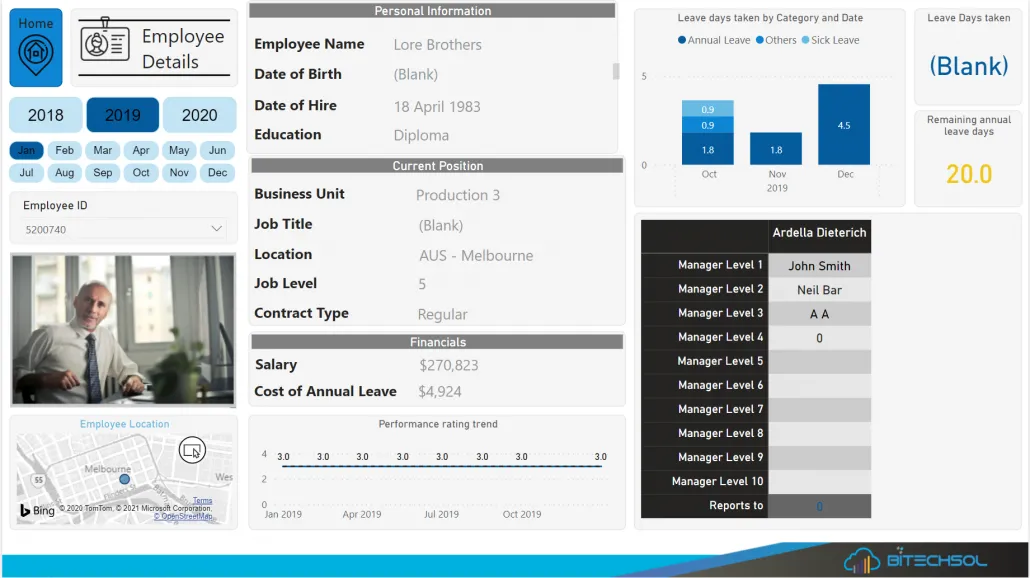The image size is (1030, 578).
Task: Click the Personal Information scrollbar
Action: click(615, 72)
